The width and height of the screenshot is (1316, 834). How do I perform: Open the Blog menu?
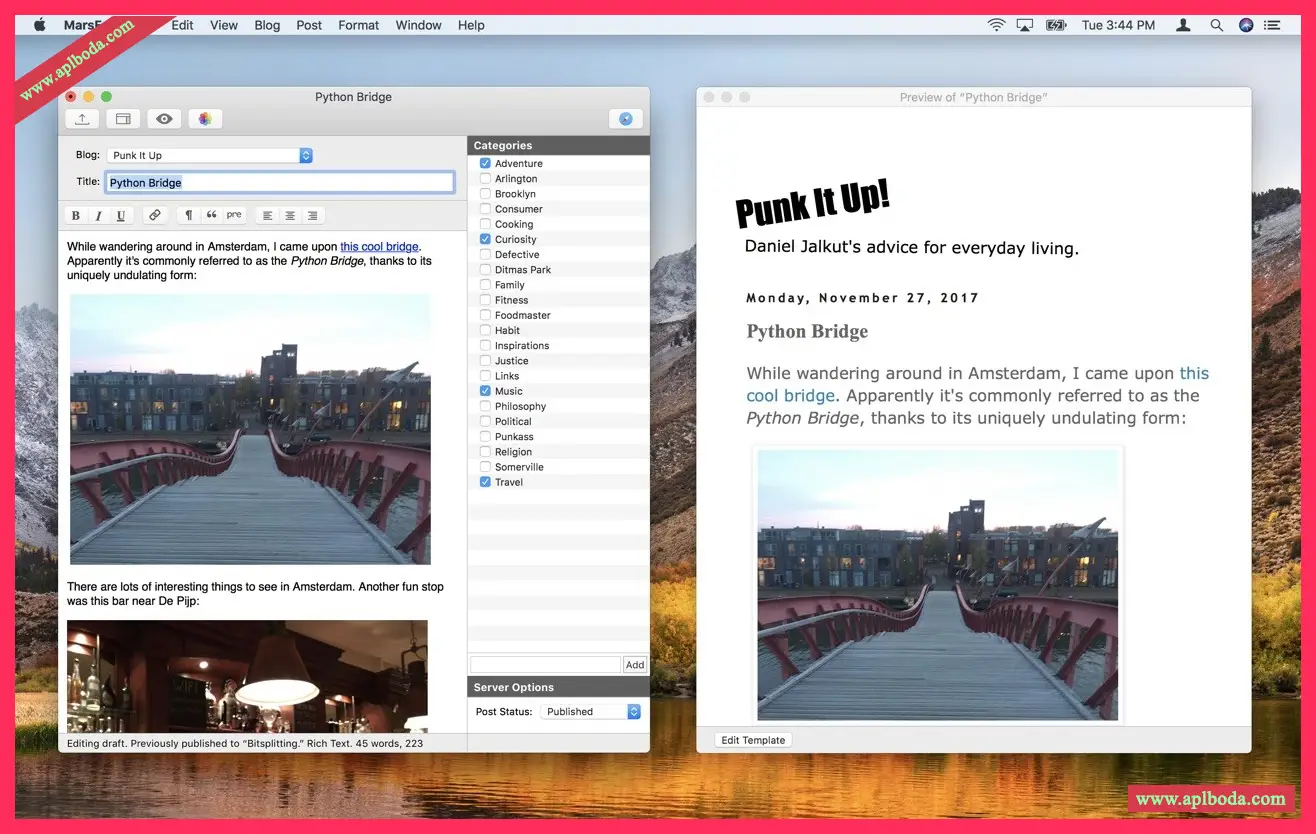(267, 25)
